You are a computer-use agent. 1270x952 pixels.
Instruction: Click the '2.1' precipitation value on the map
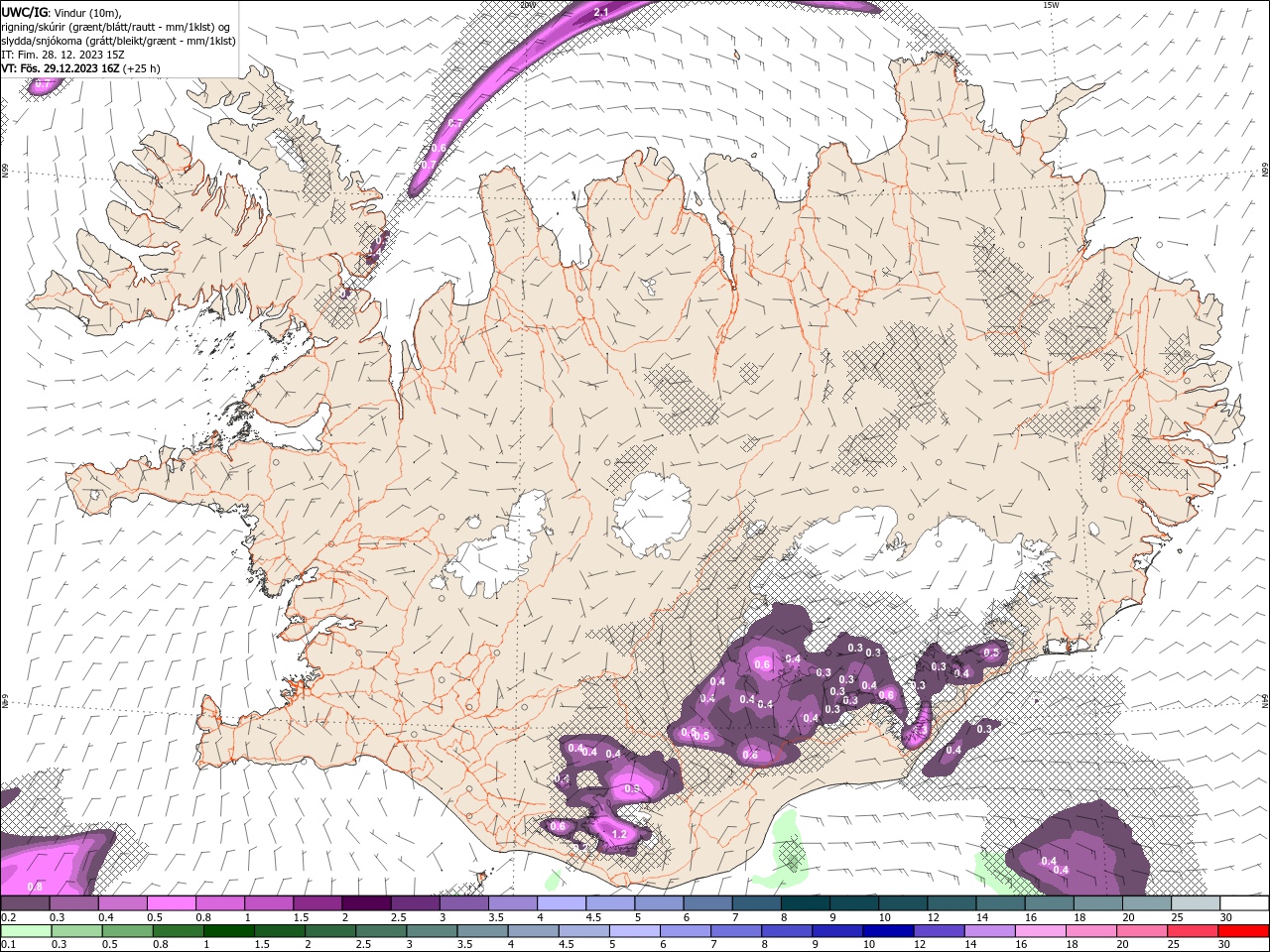pos(600,12)
